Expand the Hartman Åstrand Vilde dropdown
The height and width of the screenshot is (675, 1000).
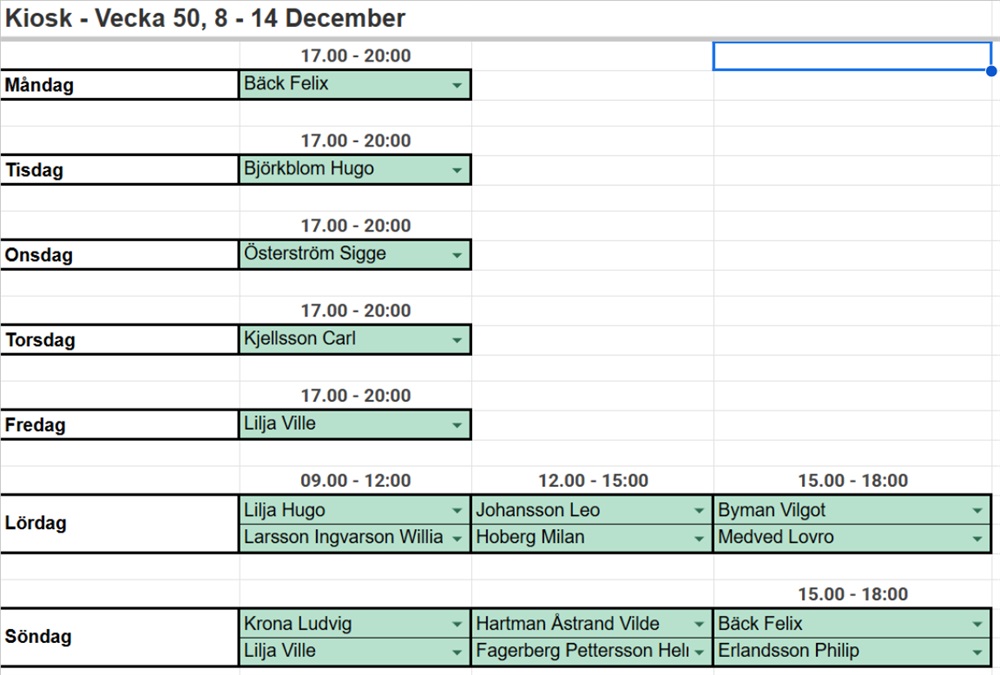pos(700,625)
